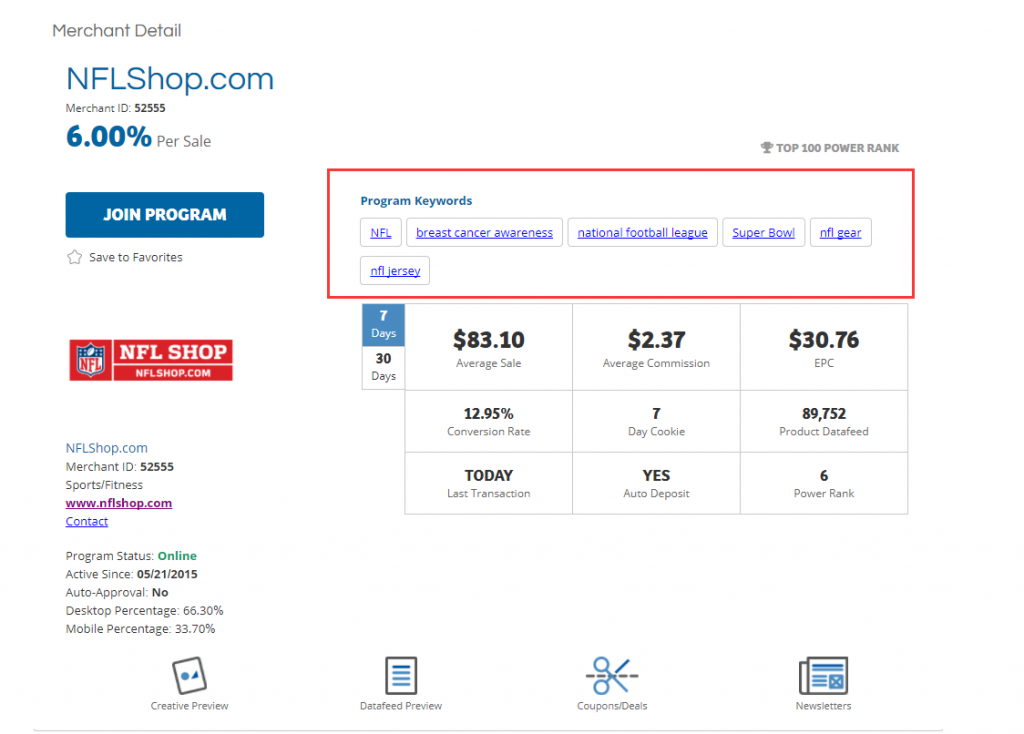
Task: Click the $83.10 Average Sale cell
Action: click(x=488, y=347)
